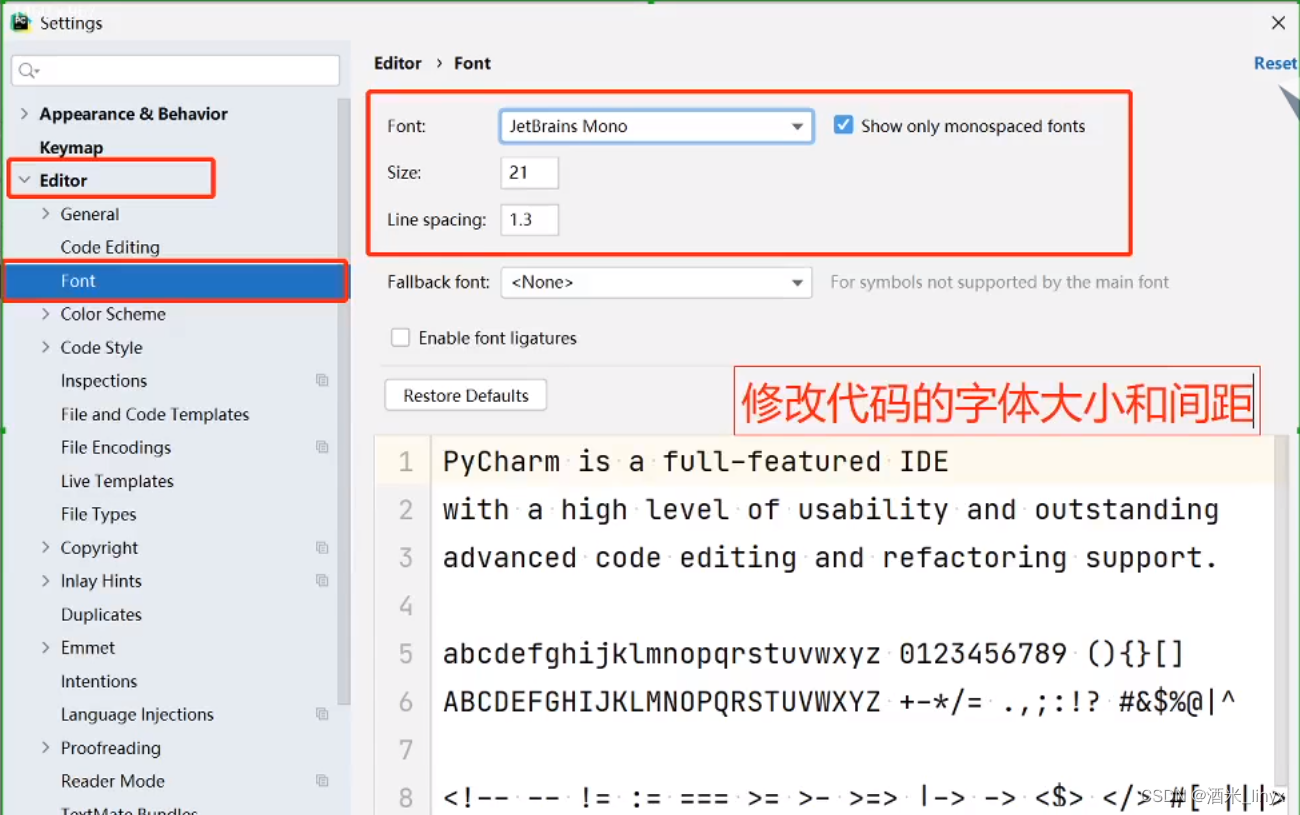Image resolution: width=1300 pixels, height=815 pixels.
Task: Expand the Color Scheme node
Action: pos(46,314)
